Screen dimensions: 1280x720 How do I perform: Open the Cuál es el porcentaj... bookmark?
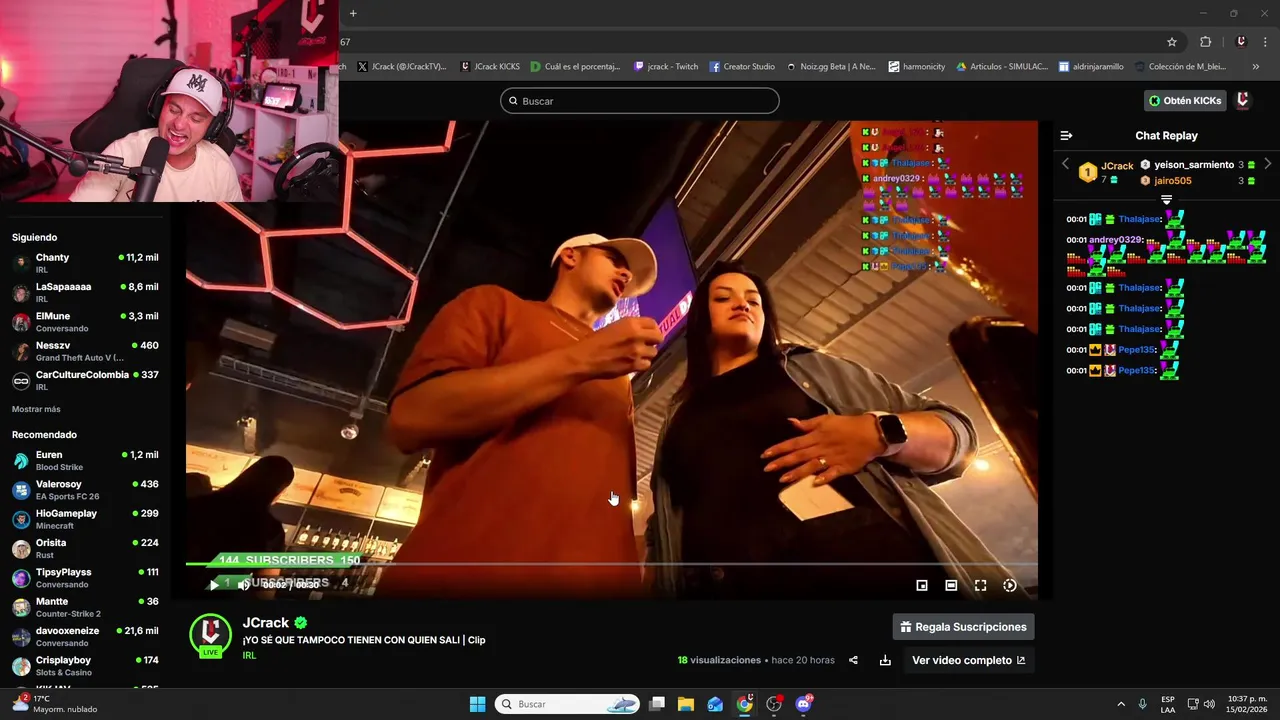tap(575, 67)
